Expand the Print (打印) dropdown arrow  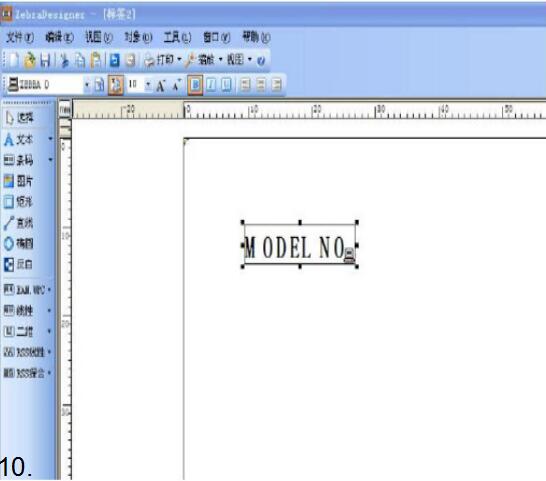coord(180,60)
